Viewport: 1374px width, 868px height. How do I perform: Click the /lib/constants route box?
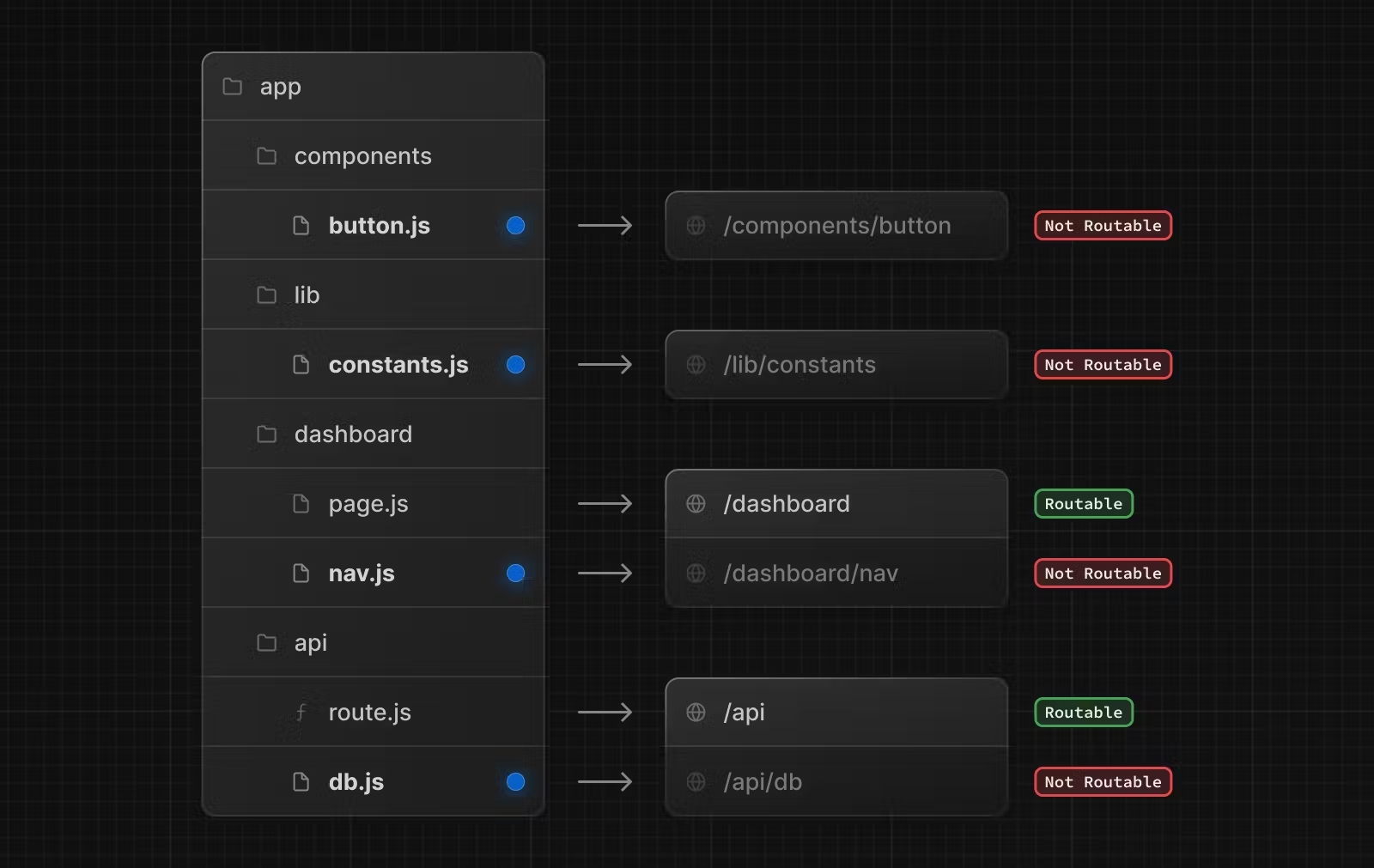[836, 364]
